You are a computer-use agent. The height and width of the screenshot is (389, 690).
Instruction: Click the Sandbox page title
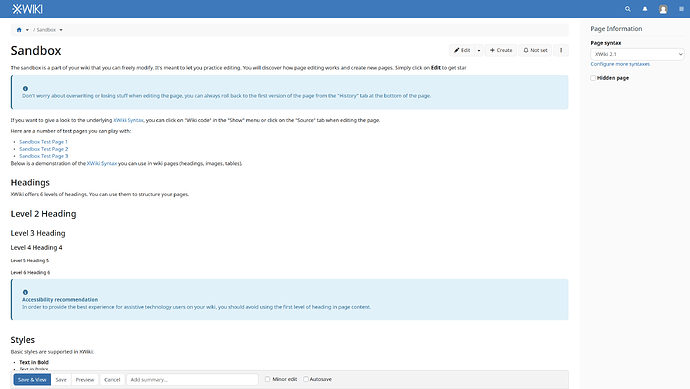[36, 51]
